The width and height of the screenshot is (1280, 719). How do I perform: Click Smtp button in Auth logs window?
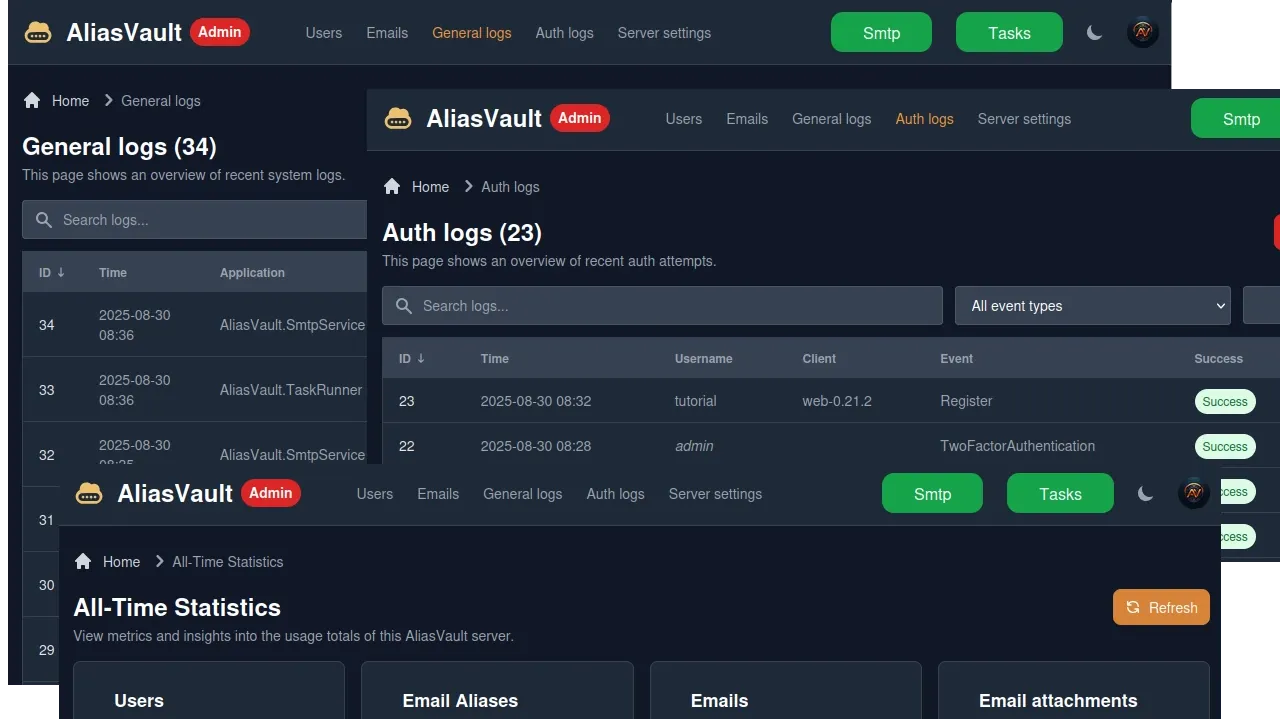click(x=1240, y=119)
